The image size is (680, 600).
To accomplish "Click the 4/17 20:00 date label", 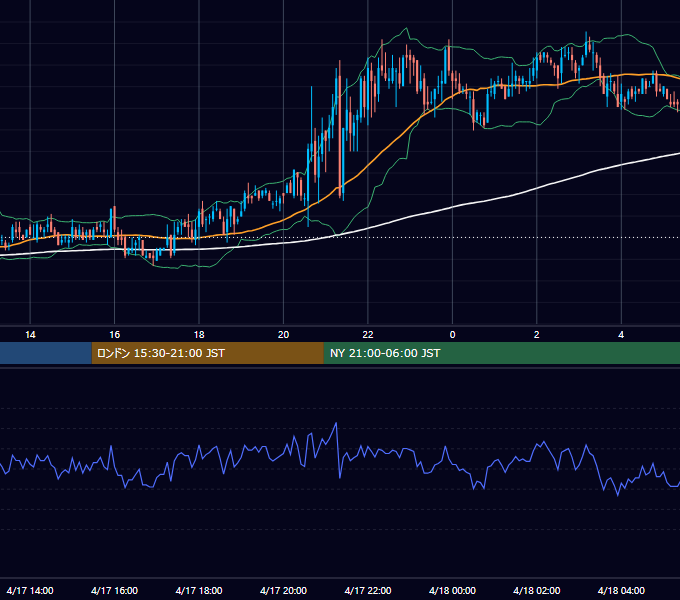I will [283, 590].
